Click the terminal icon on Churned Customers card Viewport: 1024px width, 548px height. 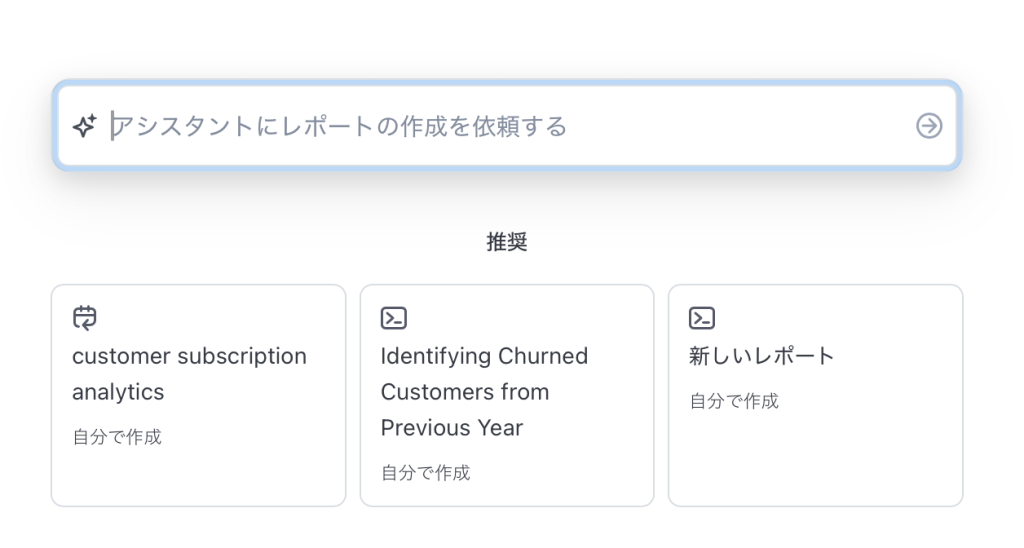394,318
